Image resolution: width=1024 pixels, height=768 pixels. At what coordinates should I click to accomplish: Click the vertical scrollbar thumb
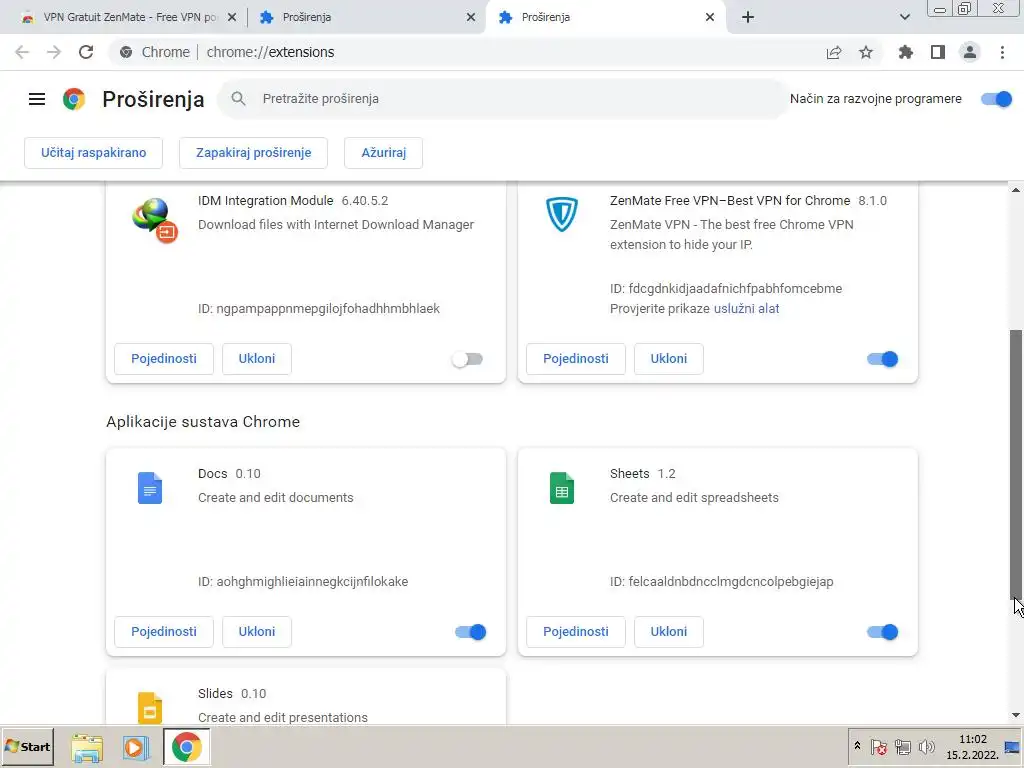[x=1016, y=464]
